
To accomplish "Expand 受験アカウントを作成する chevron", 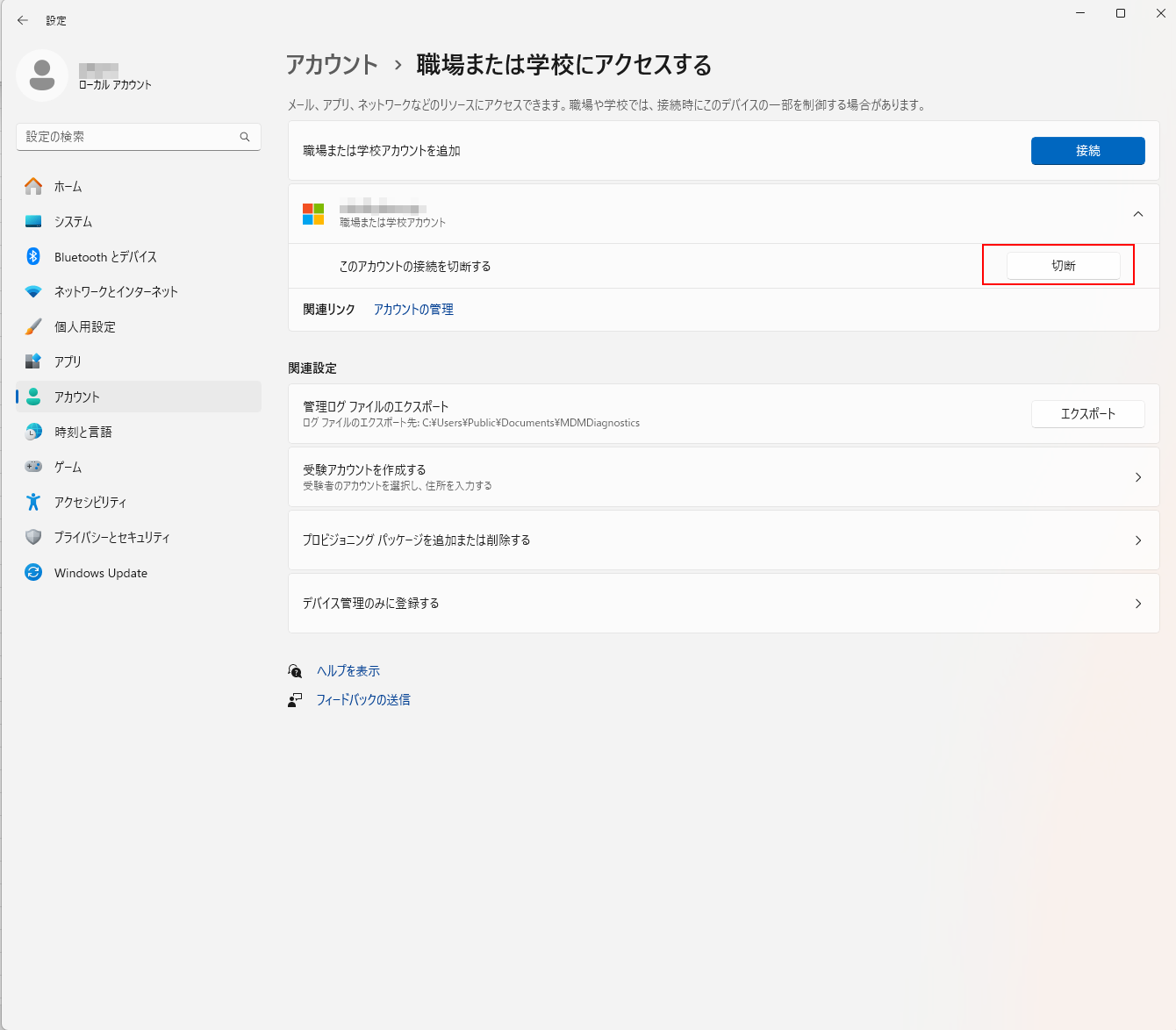I will tap(1137, 477).
